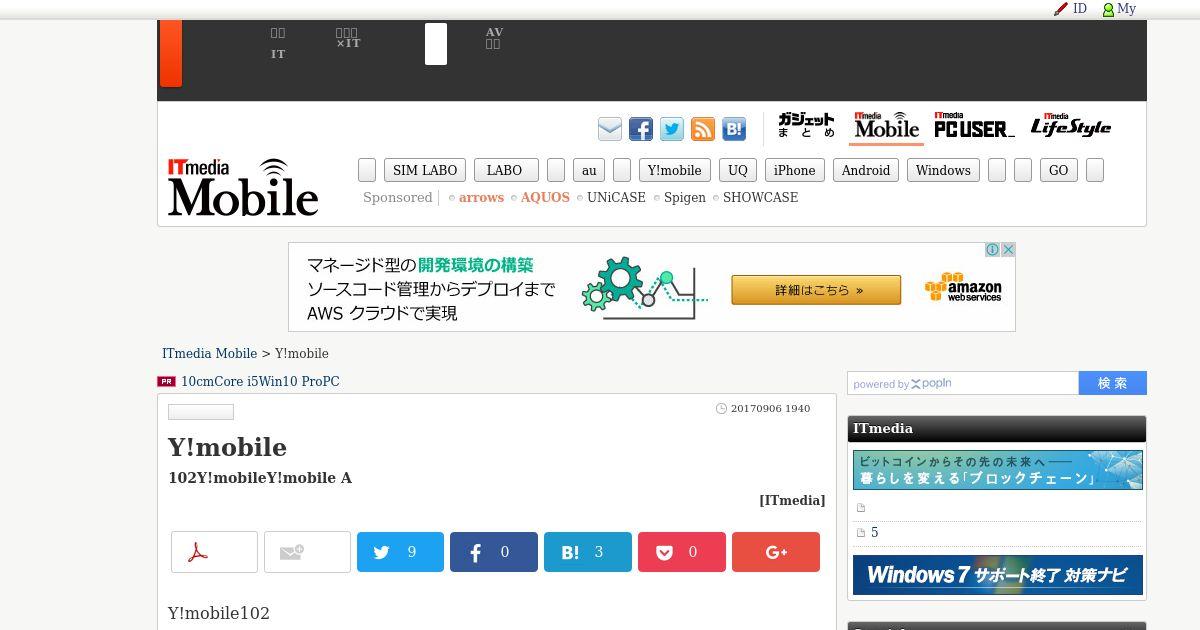The height and width of the screenshot is (630, 1200).
Task: Open the Twitter icon in header
Action: 672,129
